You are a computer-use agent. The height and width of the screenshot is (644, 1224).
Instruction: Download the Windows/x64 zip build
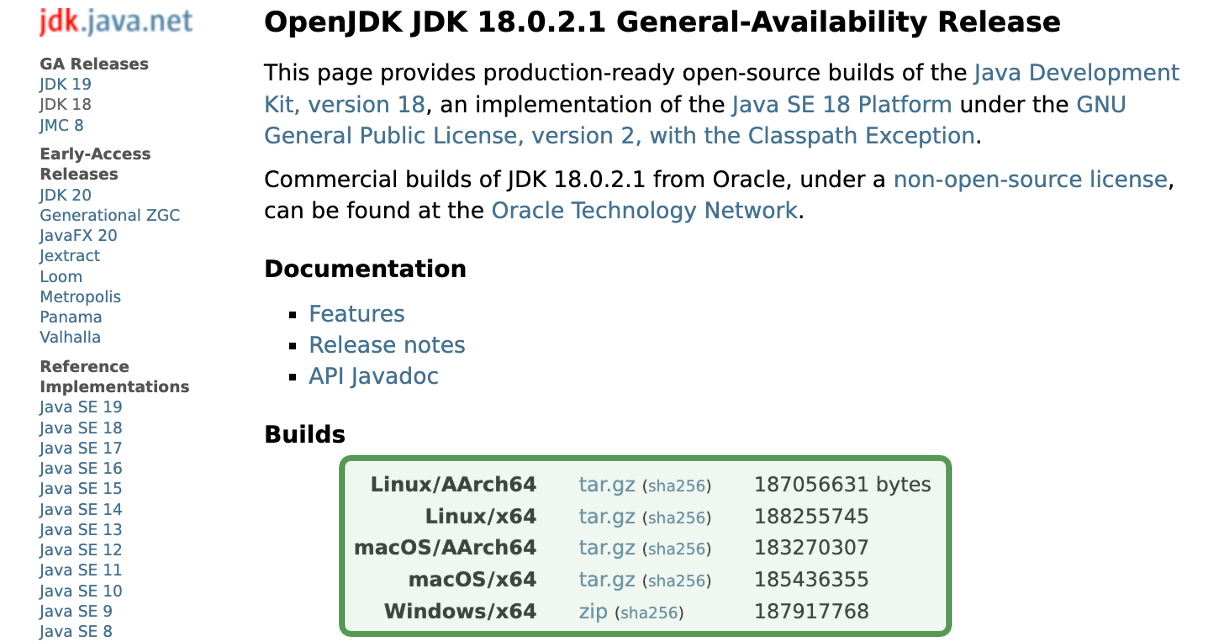(x=593, y=611)
